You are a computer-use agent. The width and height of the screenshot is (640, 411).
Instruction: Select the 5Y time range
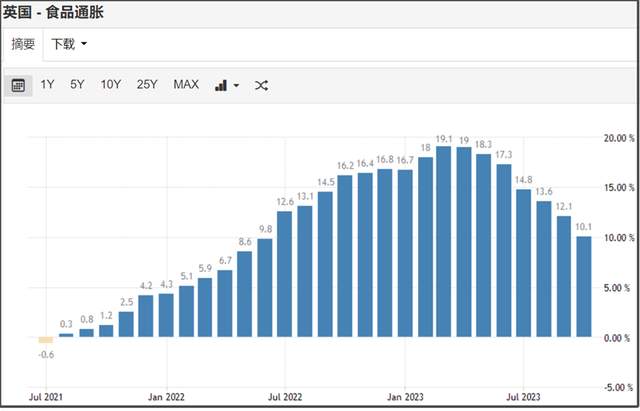pyautogui.click(x=77, y=85)
